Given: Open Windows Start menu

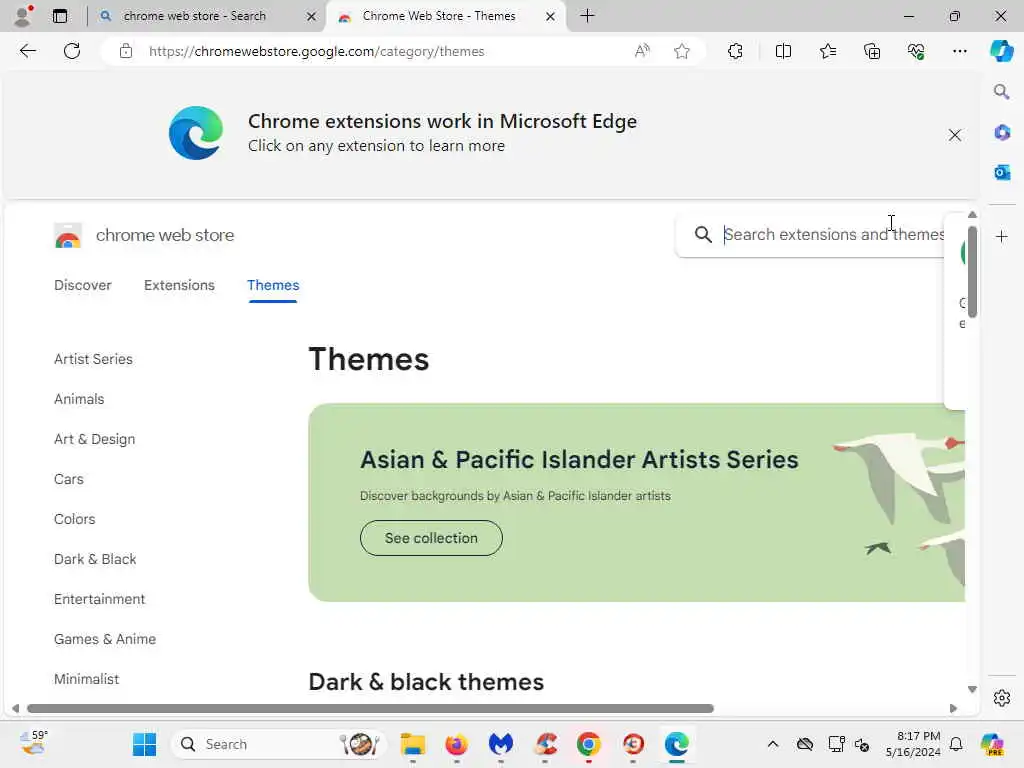Looking at the screenshot, I should click(144, 744).
